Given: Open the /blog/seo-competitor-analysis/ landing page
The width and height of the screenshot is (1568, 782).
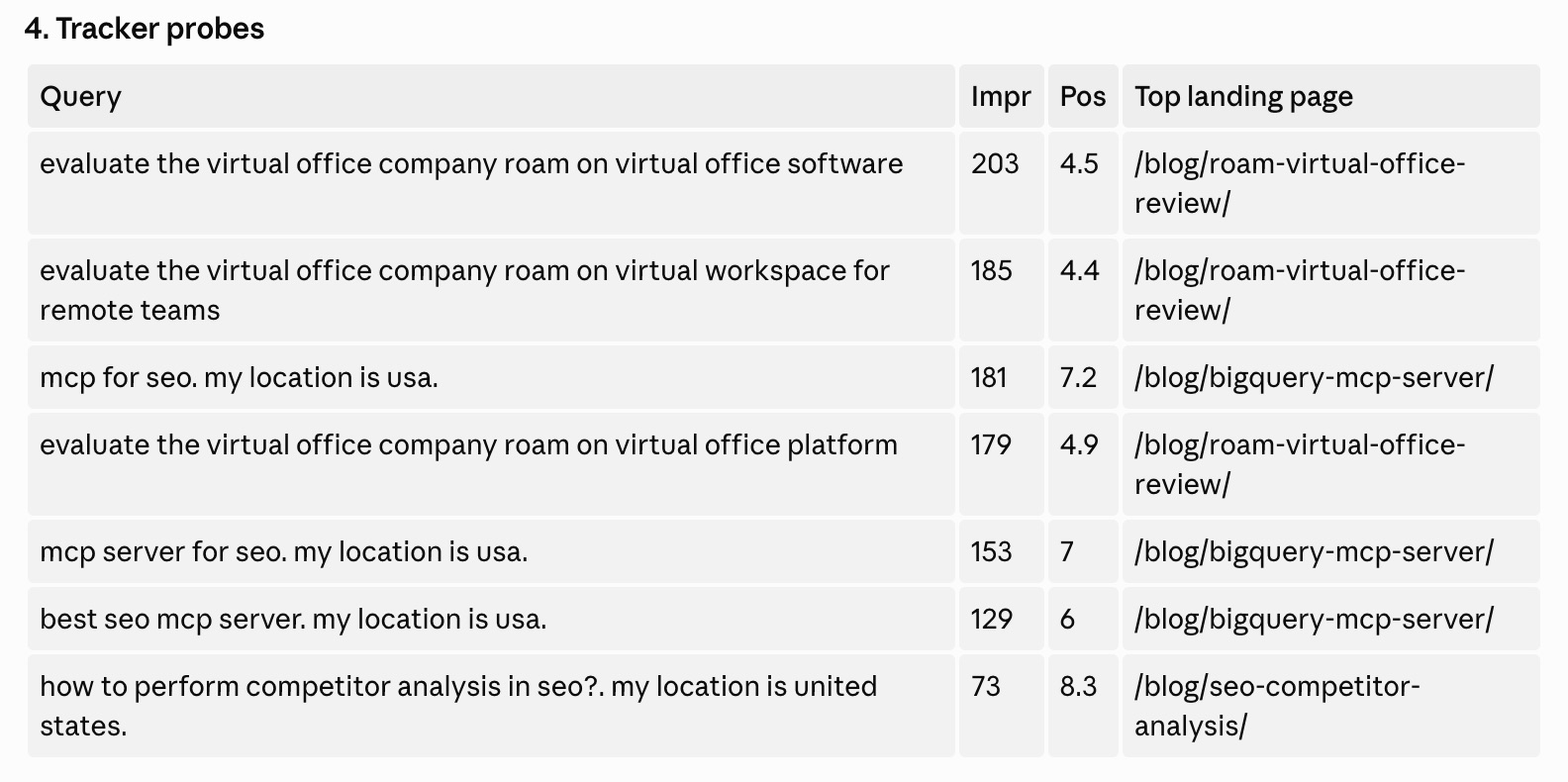Looking at the screenshot, I should click(1277, 706).
